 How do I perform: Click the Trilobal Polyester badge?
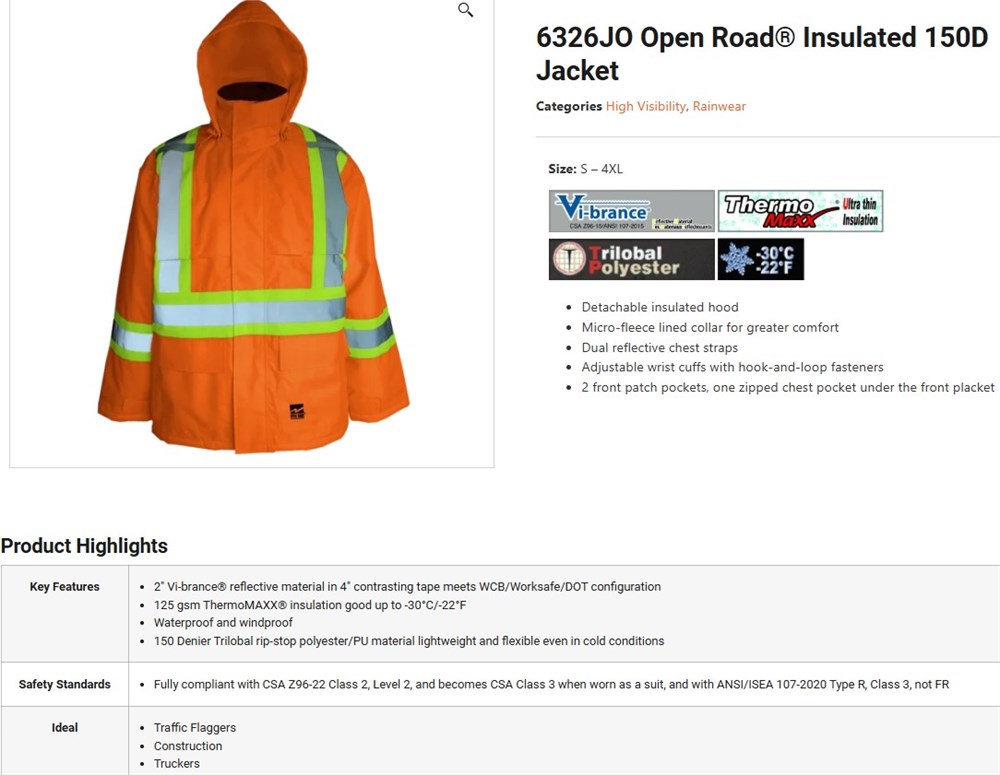pyautogui.click(x=631, y=259)
